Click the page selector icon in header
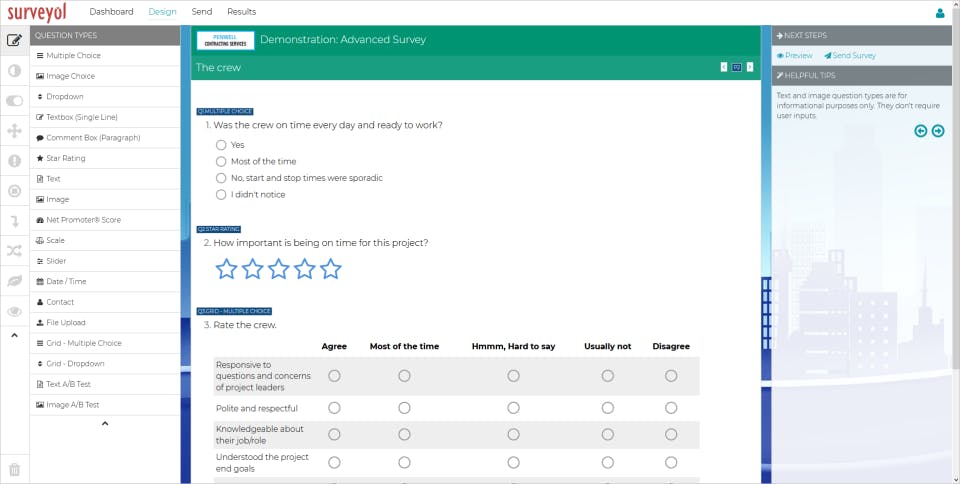This screenshot has height=484, width=960. pyautogui.click(x=737, y=67)
